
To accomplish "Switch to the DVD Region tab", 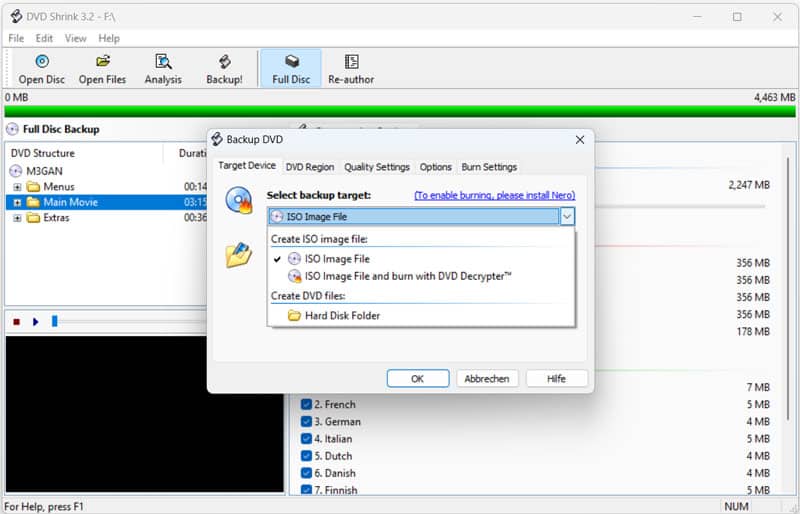I will 310,167.
